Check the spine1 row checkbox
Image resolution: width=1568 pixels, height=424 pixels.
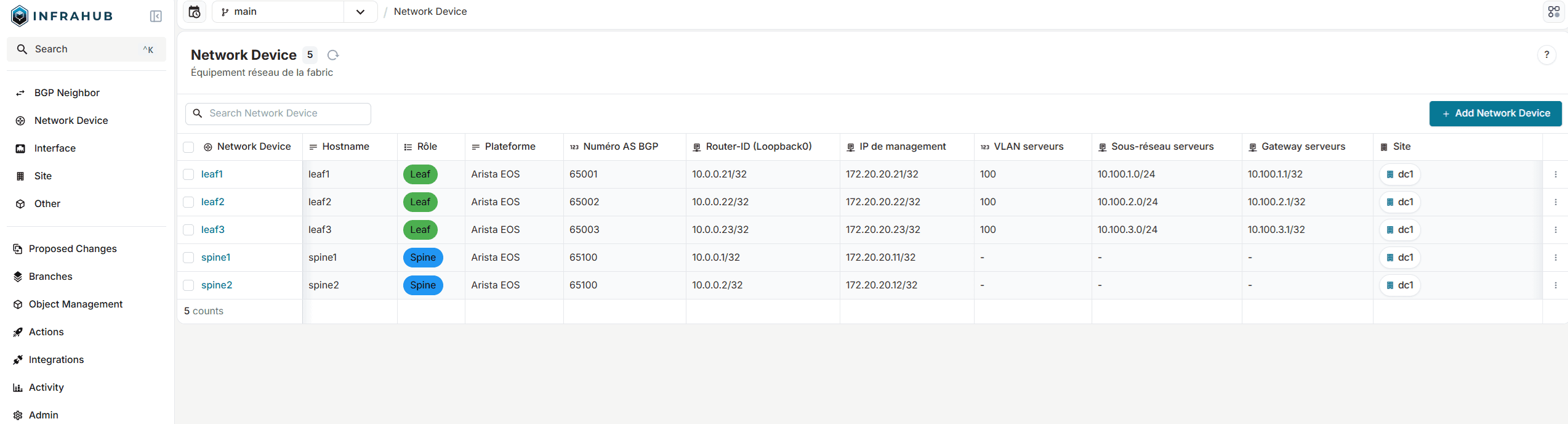click(188, 258)
